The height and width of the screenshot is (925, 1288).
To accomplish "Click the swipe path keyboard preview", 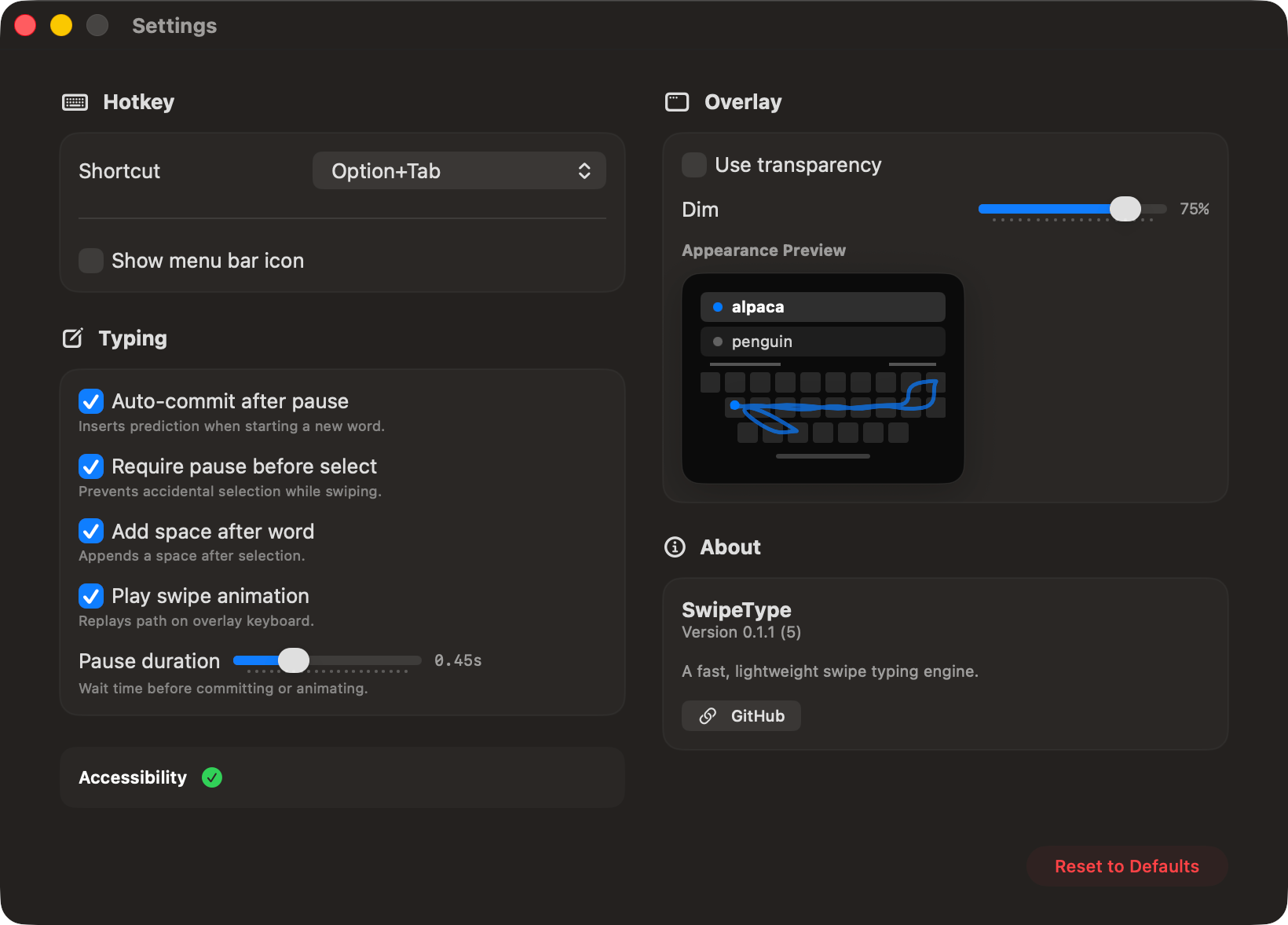I will click(823, 408).
